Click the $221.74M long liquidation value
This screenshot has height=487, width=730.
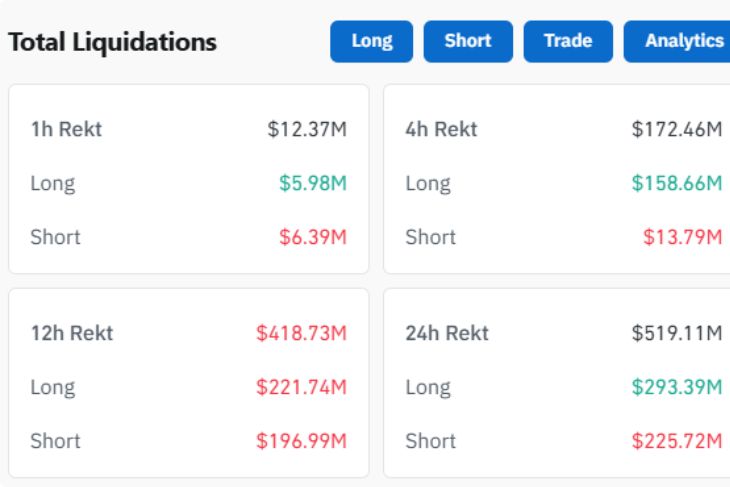coord(302,387)
